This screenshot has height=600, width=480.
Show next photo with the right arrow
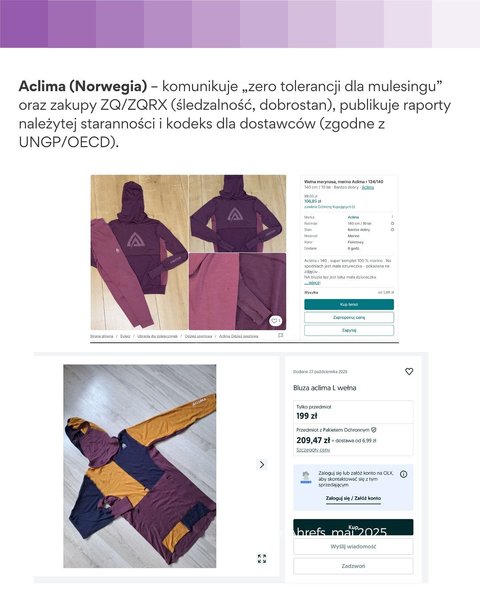pos(262,464)
